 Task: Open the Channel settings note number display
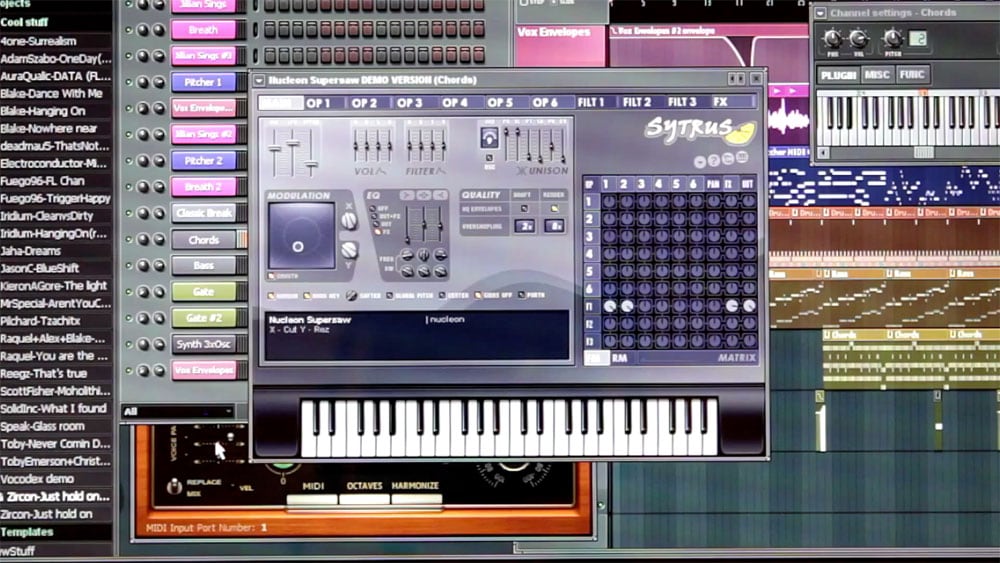(918, 39)
